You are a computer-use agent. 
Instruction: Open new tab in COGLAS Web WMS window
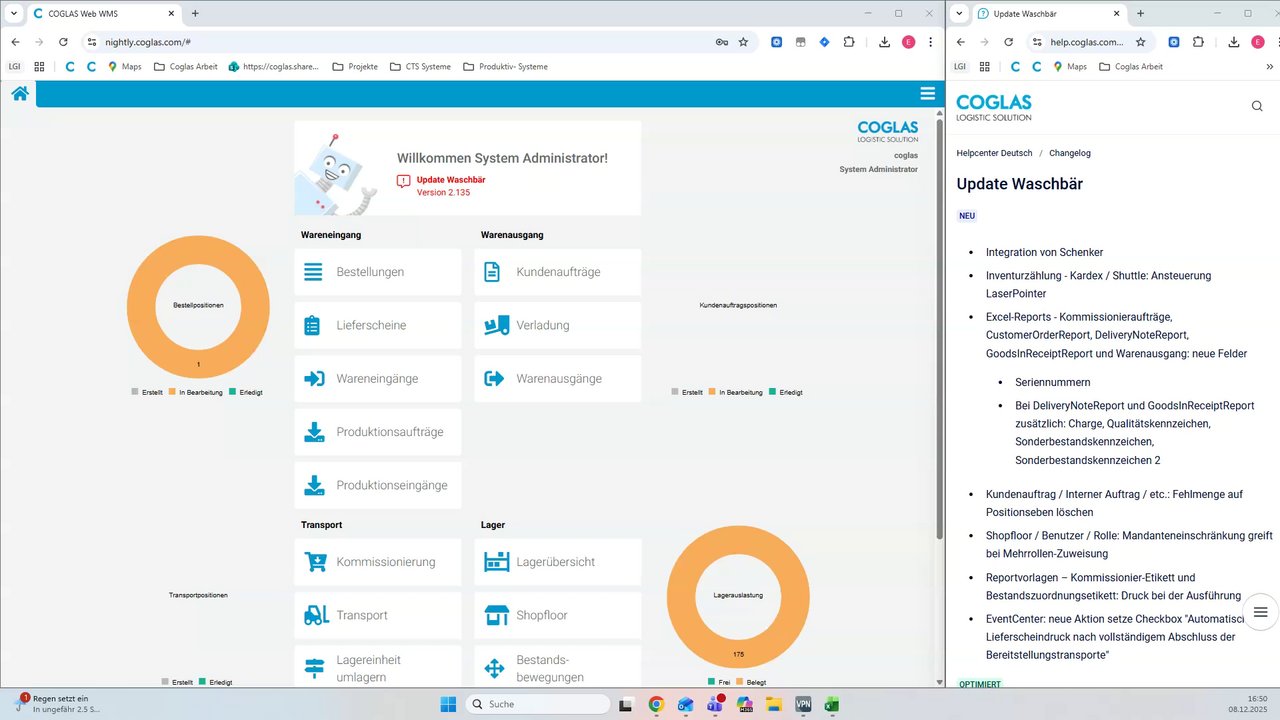point(195,14)
